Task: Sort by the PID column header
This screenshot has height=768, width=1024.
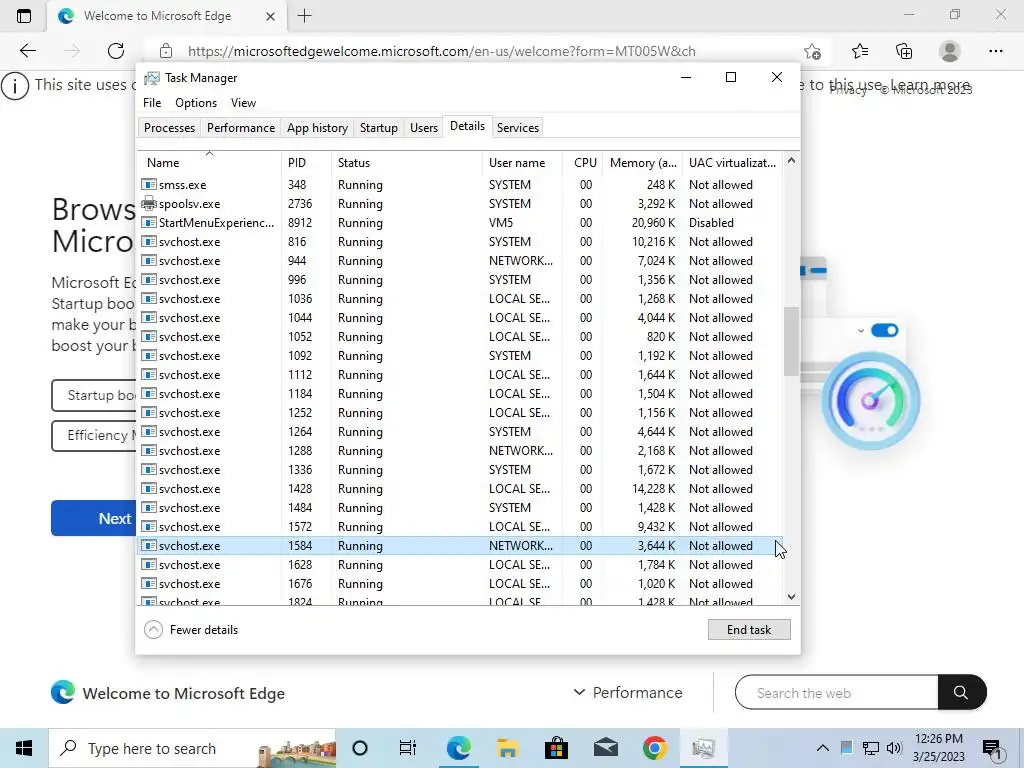Action: (307, 163)
